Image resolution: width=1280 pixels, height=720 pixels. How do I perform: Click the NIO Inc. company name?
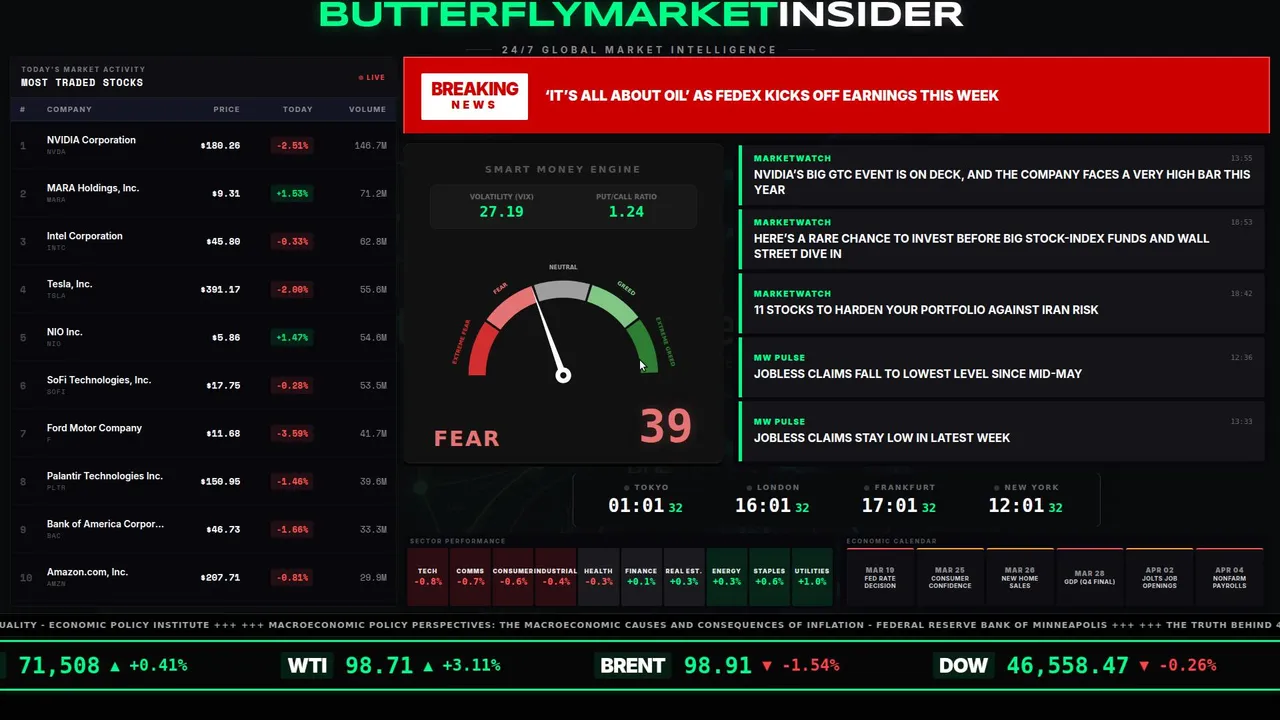click(64, 332)
